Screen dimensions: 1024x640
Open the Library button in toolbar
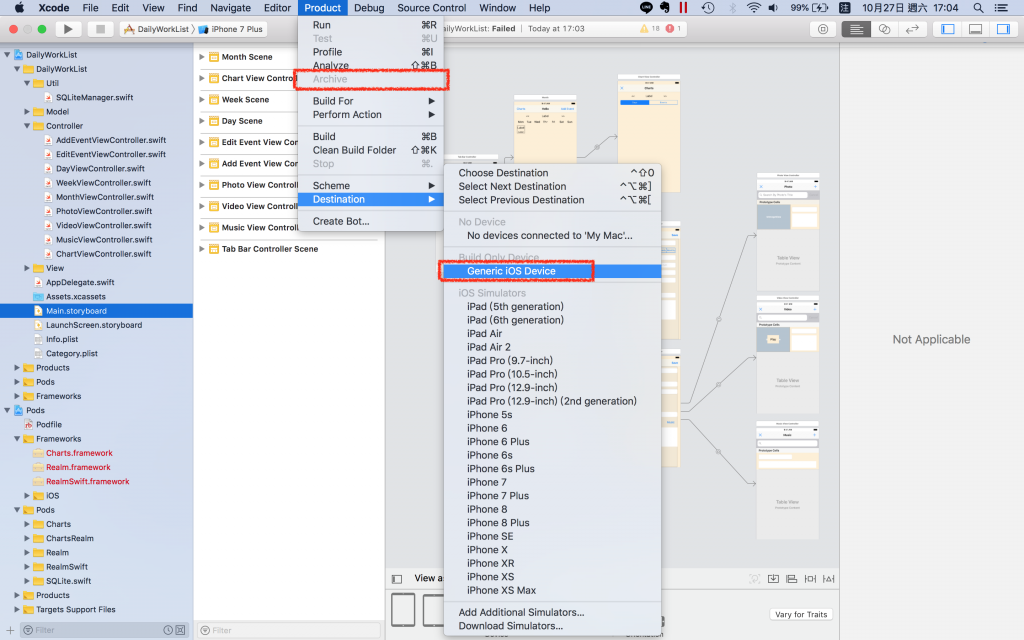point(823,29)
